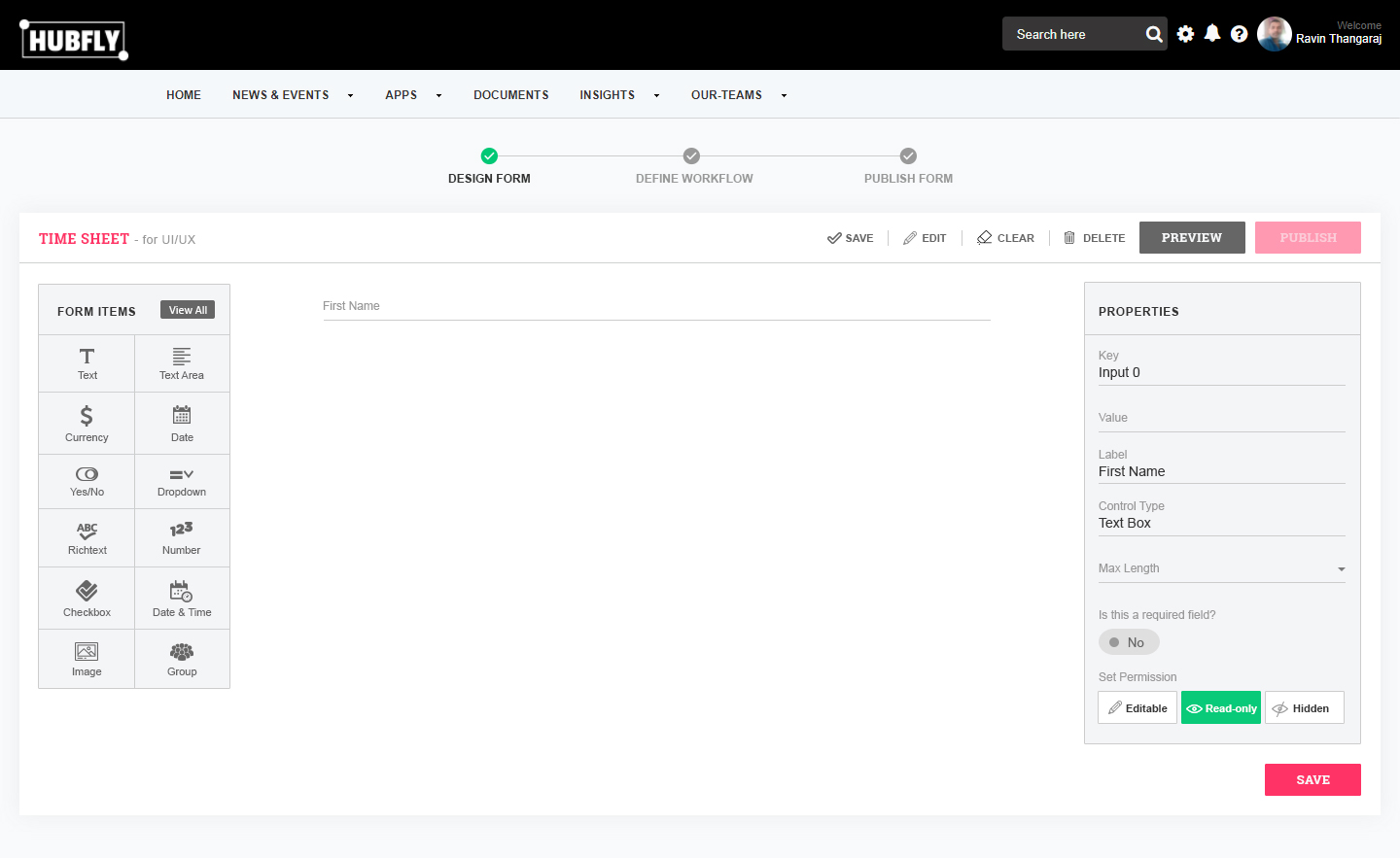Add a Group form item
The height and width of the screenshot is (858, 1400).
click(x=182, y=659)
